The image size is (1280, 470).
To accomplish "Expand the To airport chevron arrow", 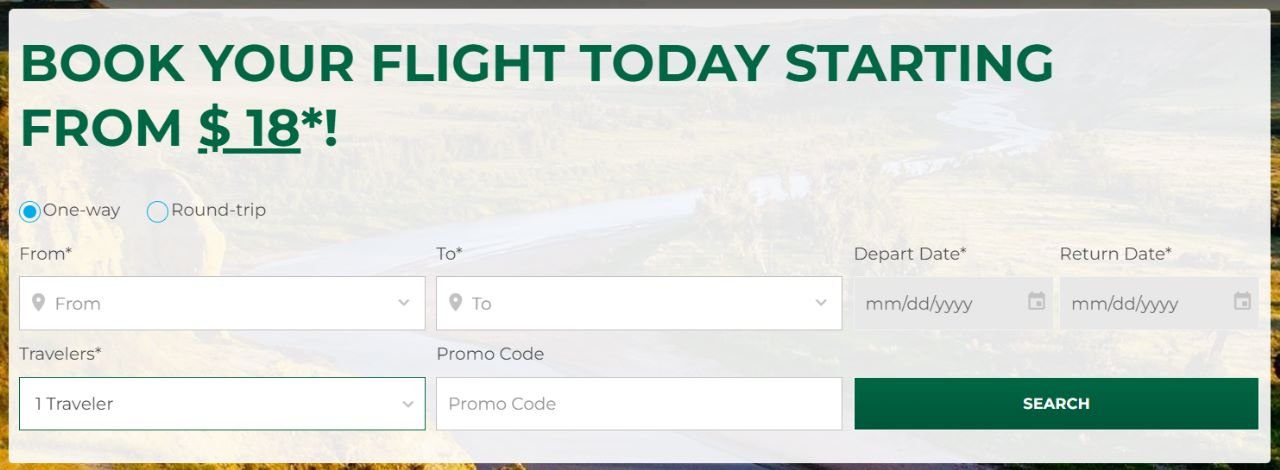I will [x=821, y=302].
